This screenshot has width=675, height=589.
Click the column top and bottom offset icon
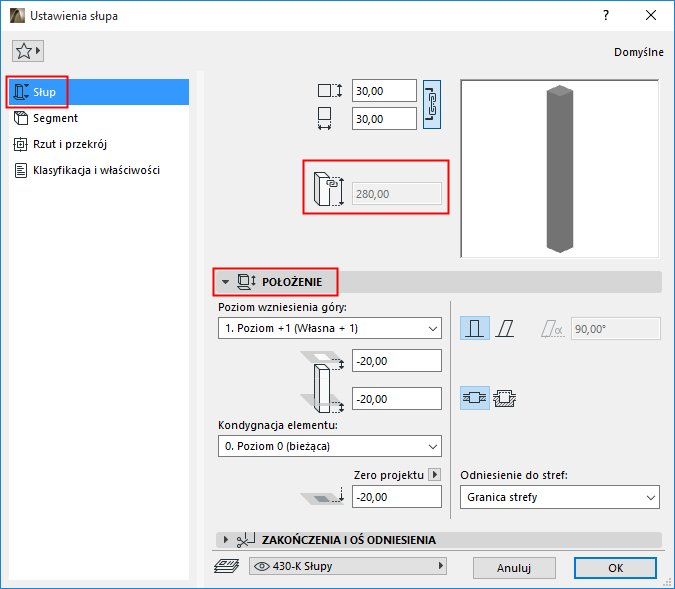pos(322,382)
